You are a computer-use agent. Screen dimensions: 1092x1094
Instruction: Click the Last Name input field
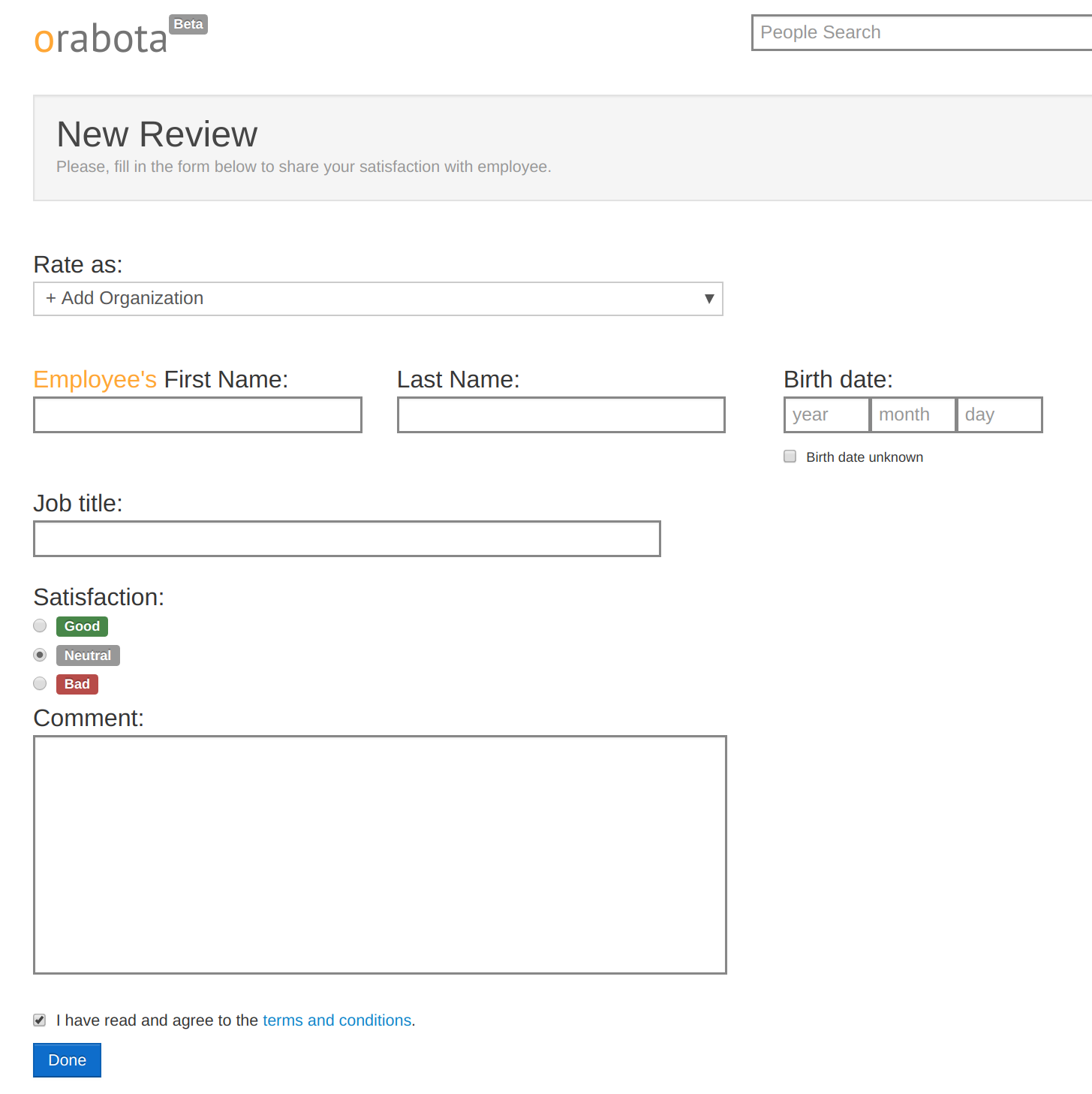(561, 415)
